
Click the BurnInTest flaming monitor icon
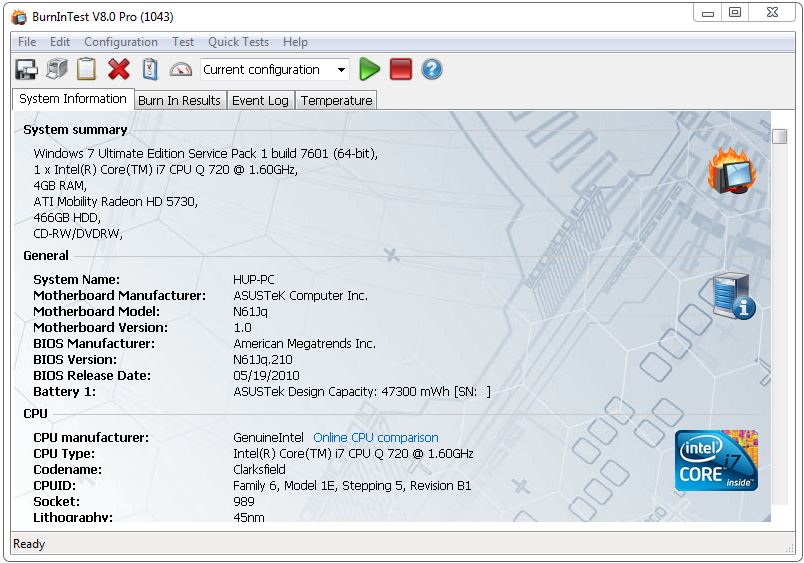[x=732, y=170]
